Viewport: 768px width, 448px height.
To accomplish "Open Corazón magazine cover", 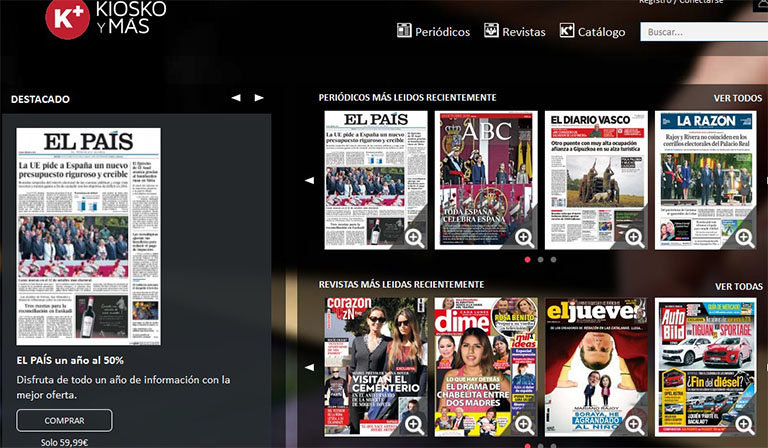I will click(x=376, y=367).
